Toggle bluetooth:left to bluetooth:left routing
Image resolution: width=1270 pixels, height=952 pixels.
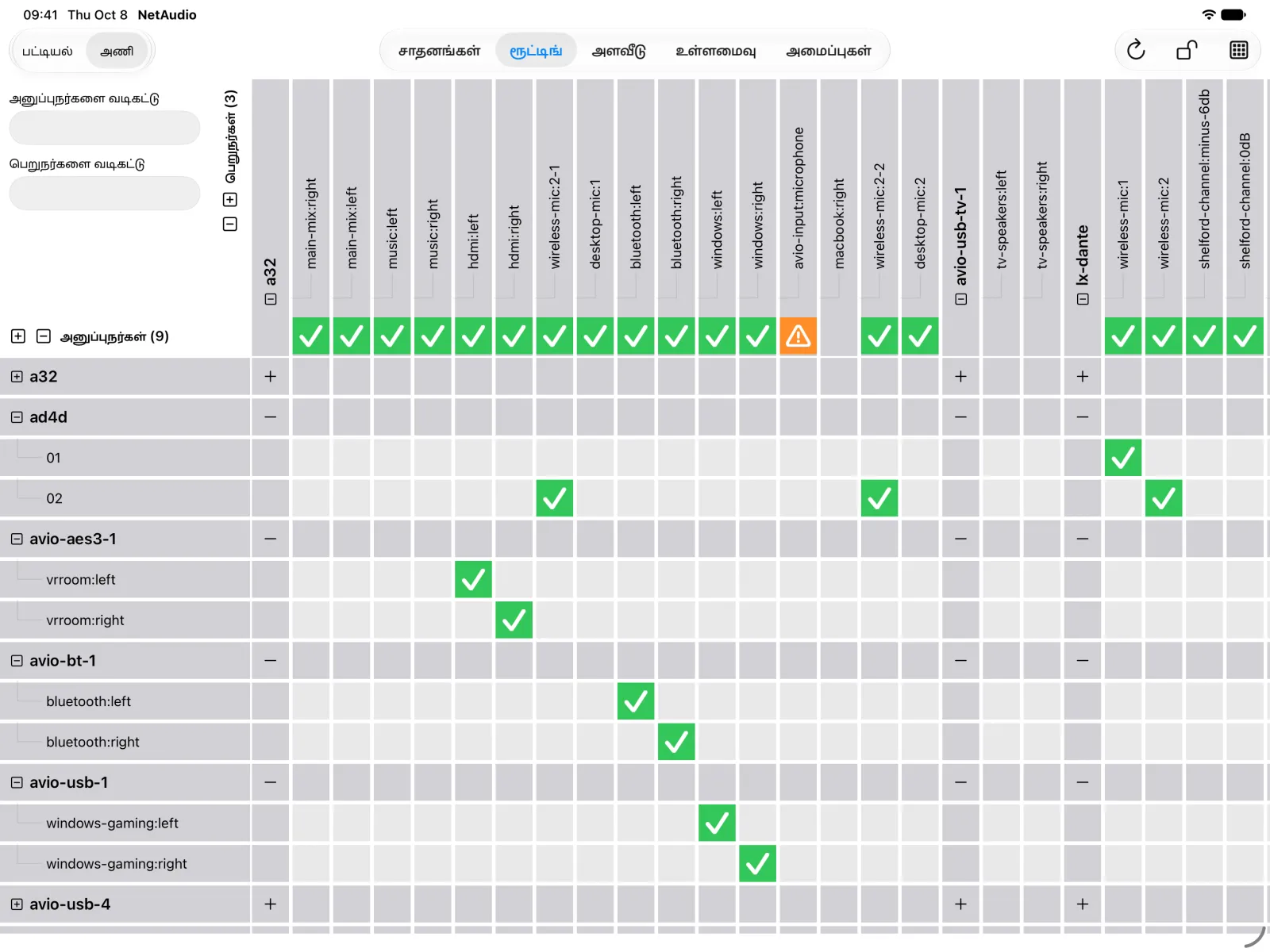[636, 701]
